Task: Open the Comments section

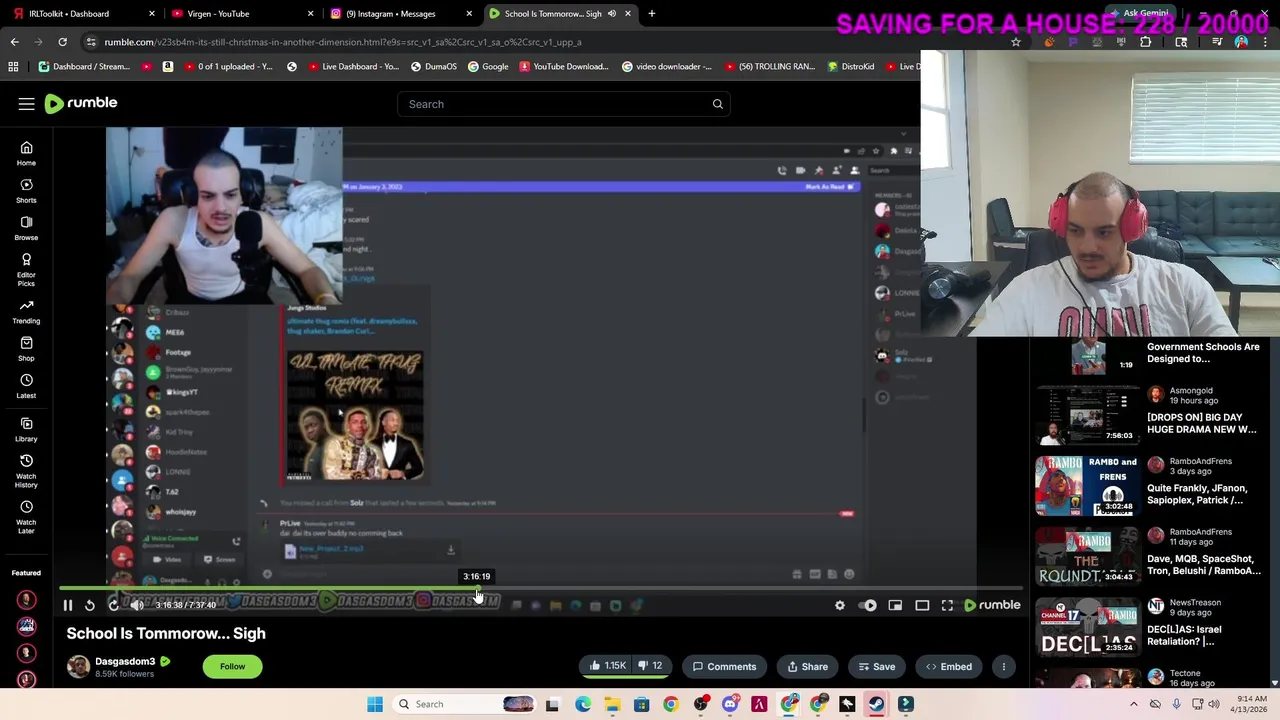Action: coord(724,666)
